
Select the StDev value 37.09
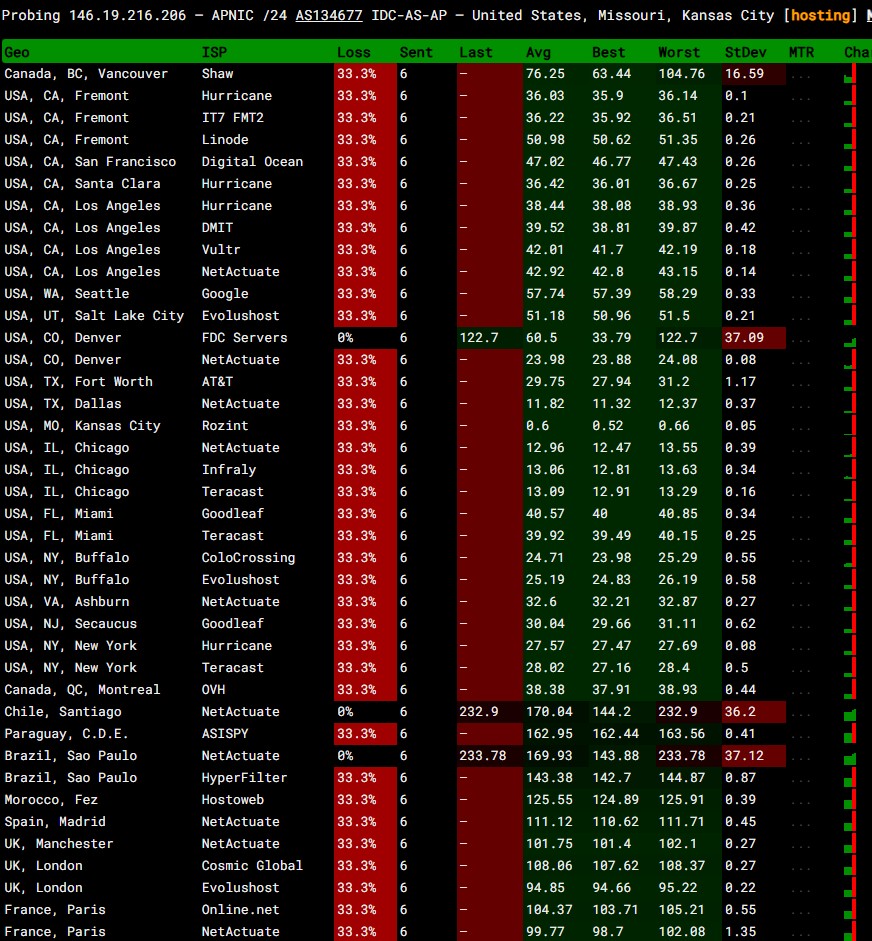click(744, 338)
